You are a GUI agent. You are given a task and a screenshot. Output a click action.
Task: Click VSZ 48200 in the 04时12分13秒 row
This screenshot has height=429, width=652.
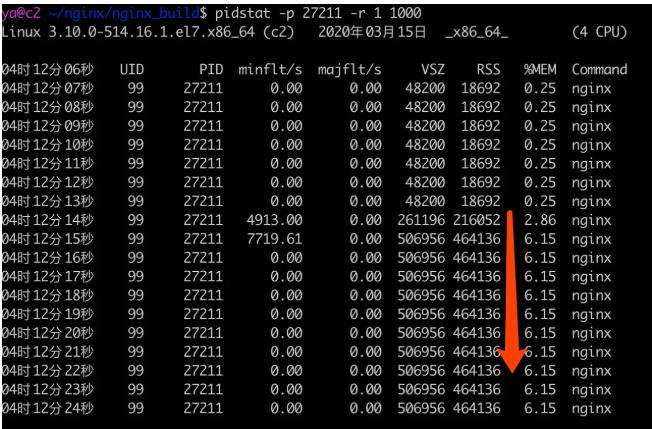(x=425, y=202)
